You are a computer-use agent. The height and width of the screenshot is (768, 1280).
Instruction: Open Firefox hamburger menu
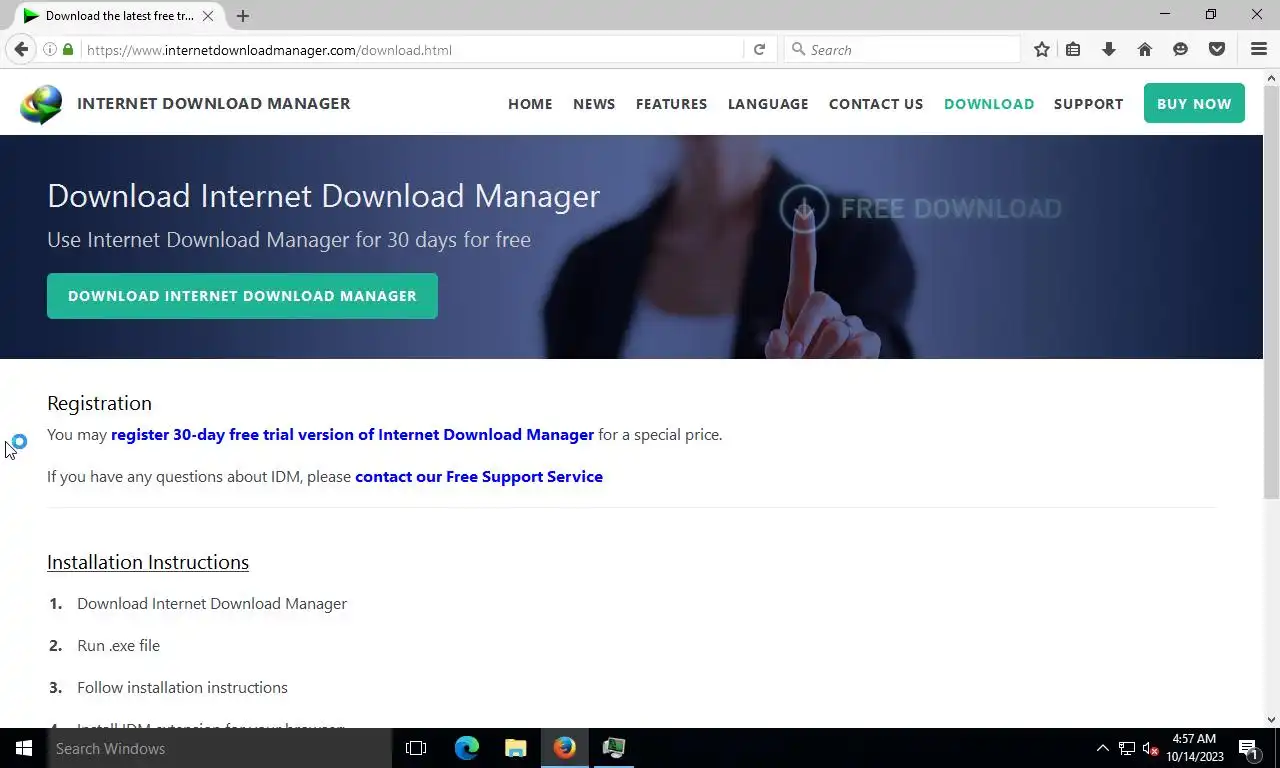coord(1259,49)
